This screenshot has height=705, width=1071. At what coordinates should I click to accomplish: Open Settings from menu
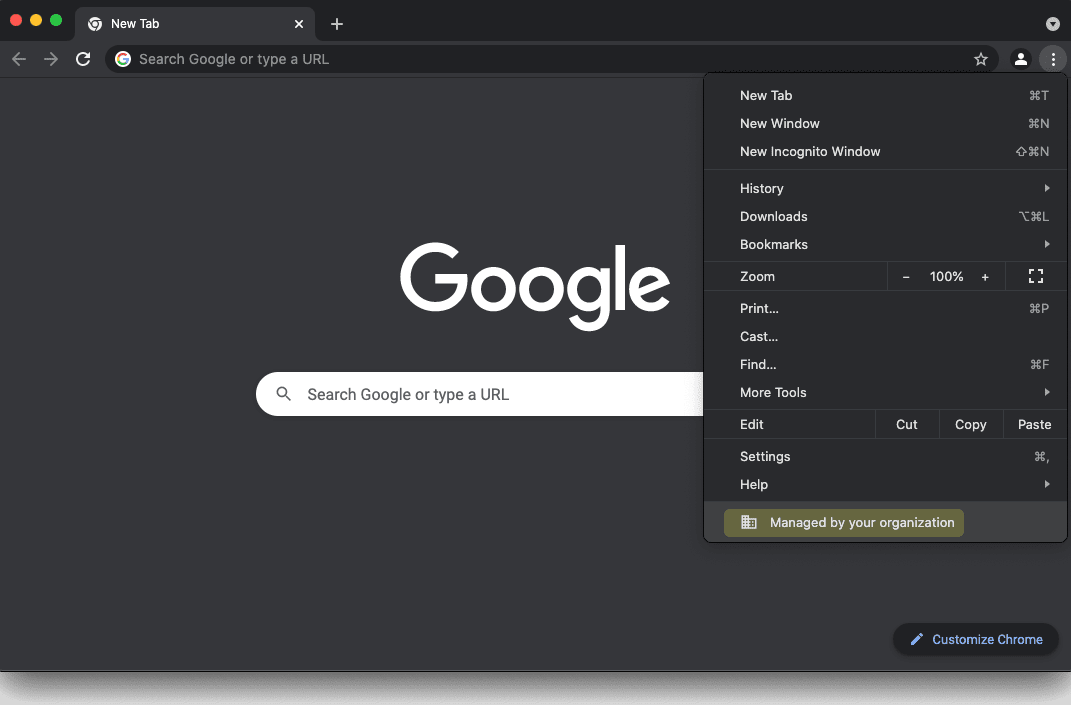(885, 456)
